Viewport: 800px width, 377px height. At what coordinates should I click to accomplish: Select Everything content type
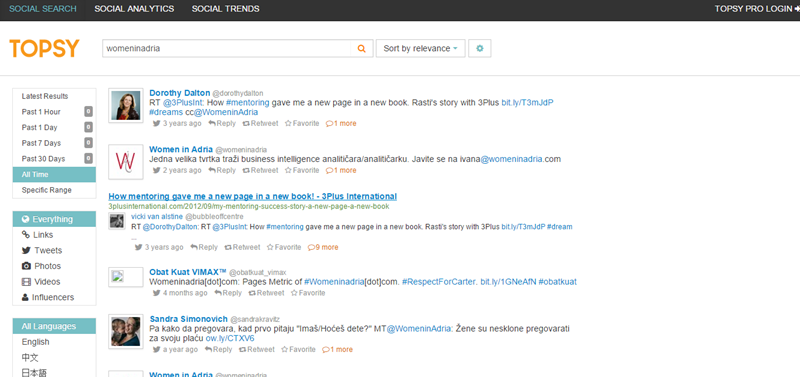(54, 219)
